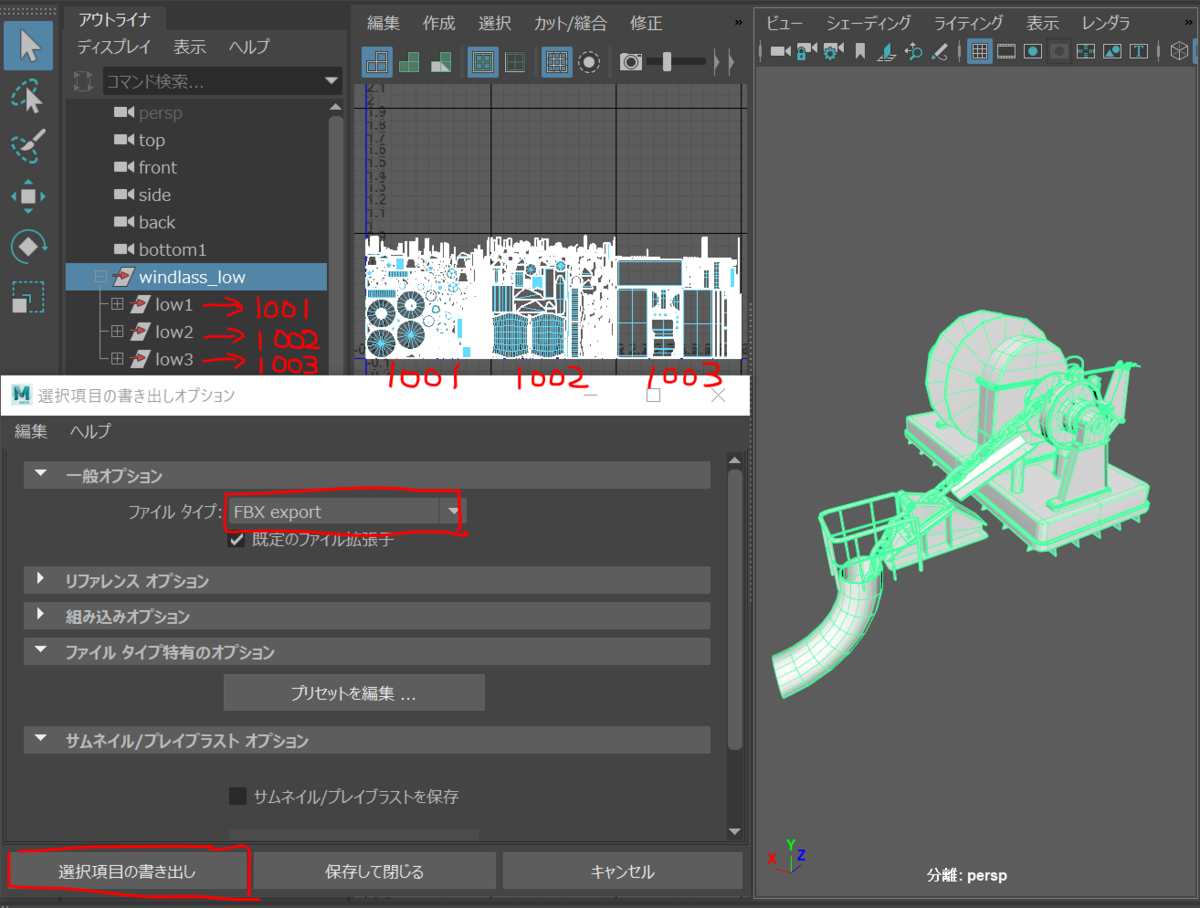Choose the Scale tool in toolbox
Viewport: 1200px width, 908px height.
click(28, 297)
